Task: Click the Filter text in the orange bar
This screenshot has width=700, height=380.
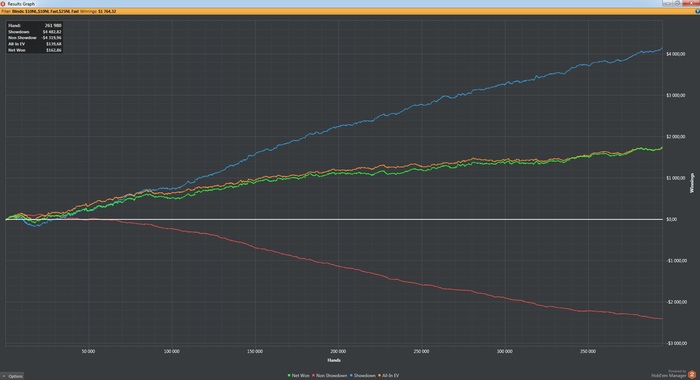Action: coord(6,11)
